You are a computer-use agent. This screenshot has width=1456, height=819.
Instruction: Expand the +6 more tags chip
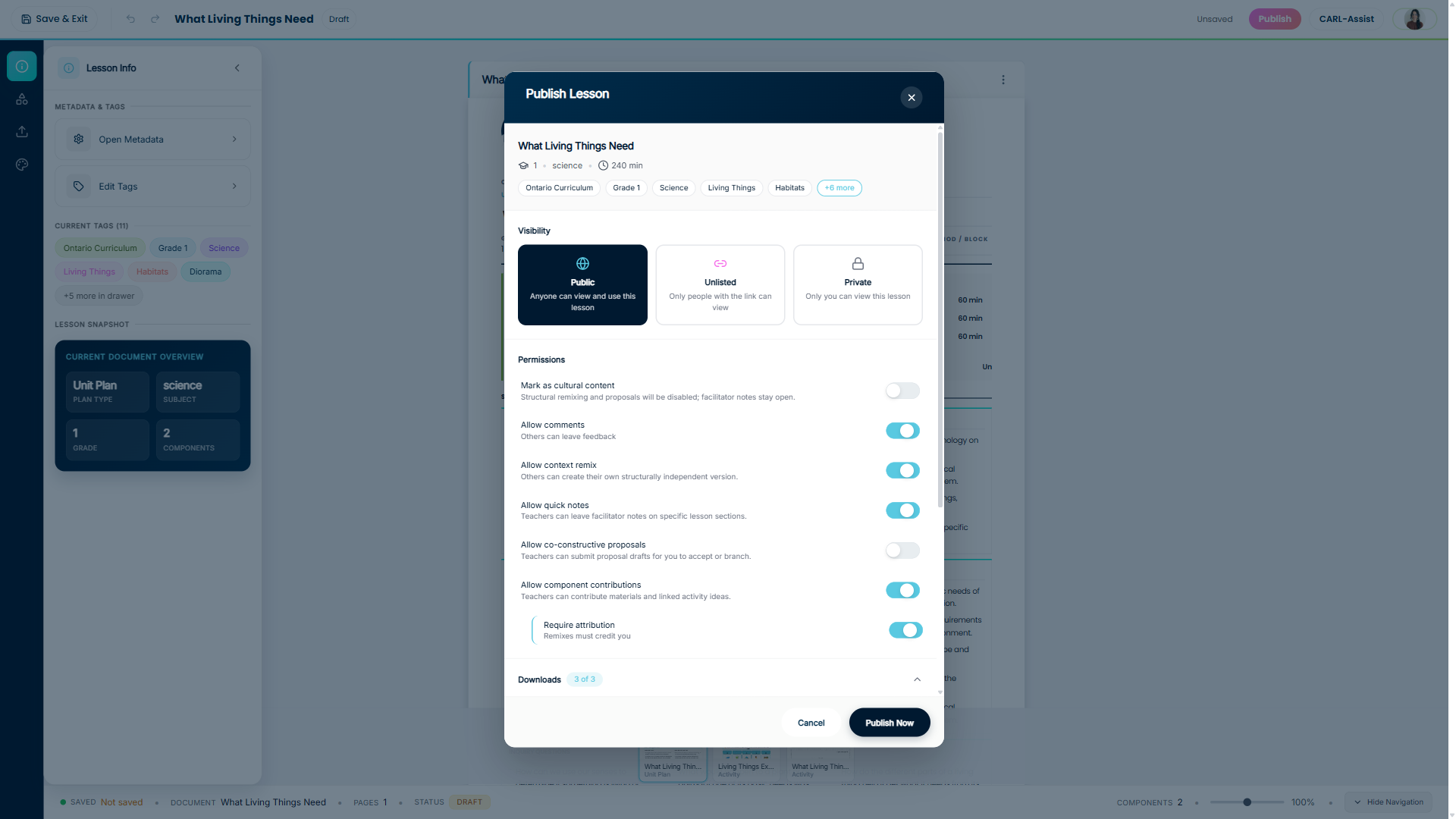[x=839, y=187]
